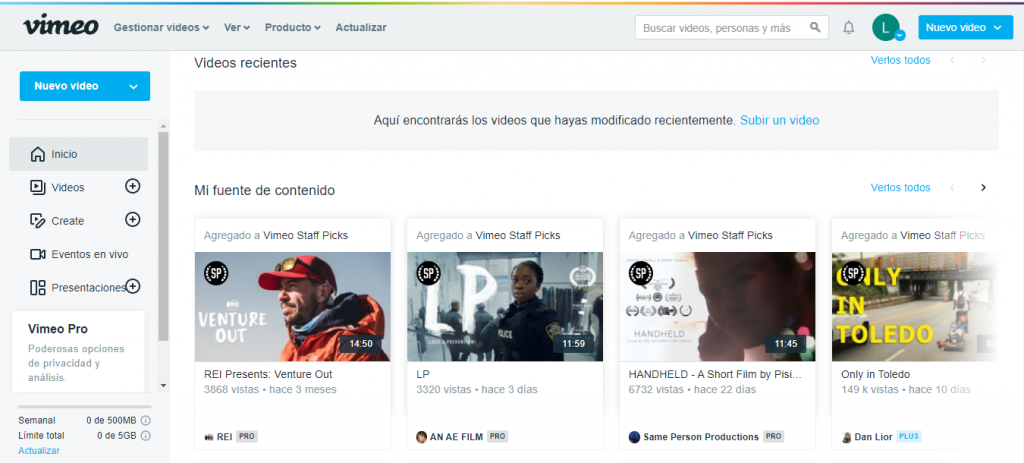
Task: Click the sidebar scrollbar down arrow
Action: tap(163, 386)
